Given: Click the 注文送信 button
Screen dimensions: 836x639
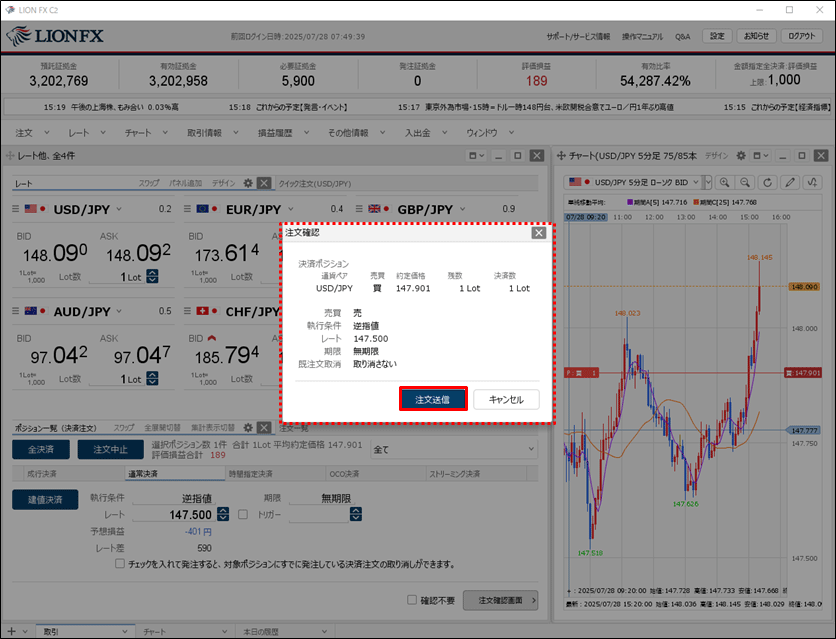Looking at the screenshot, I should (x=433, y=399).
